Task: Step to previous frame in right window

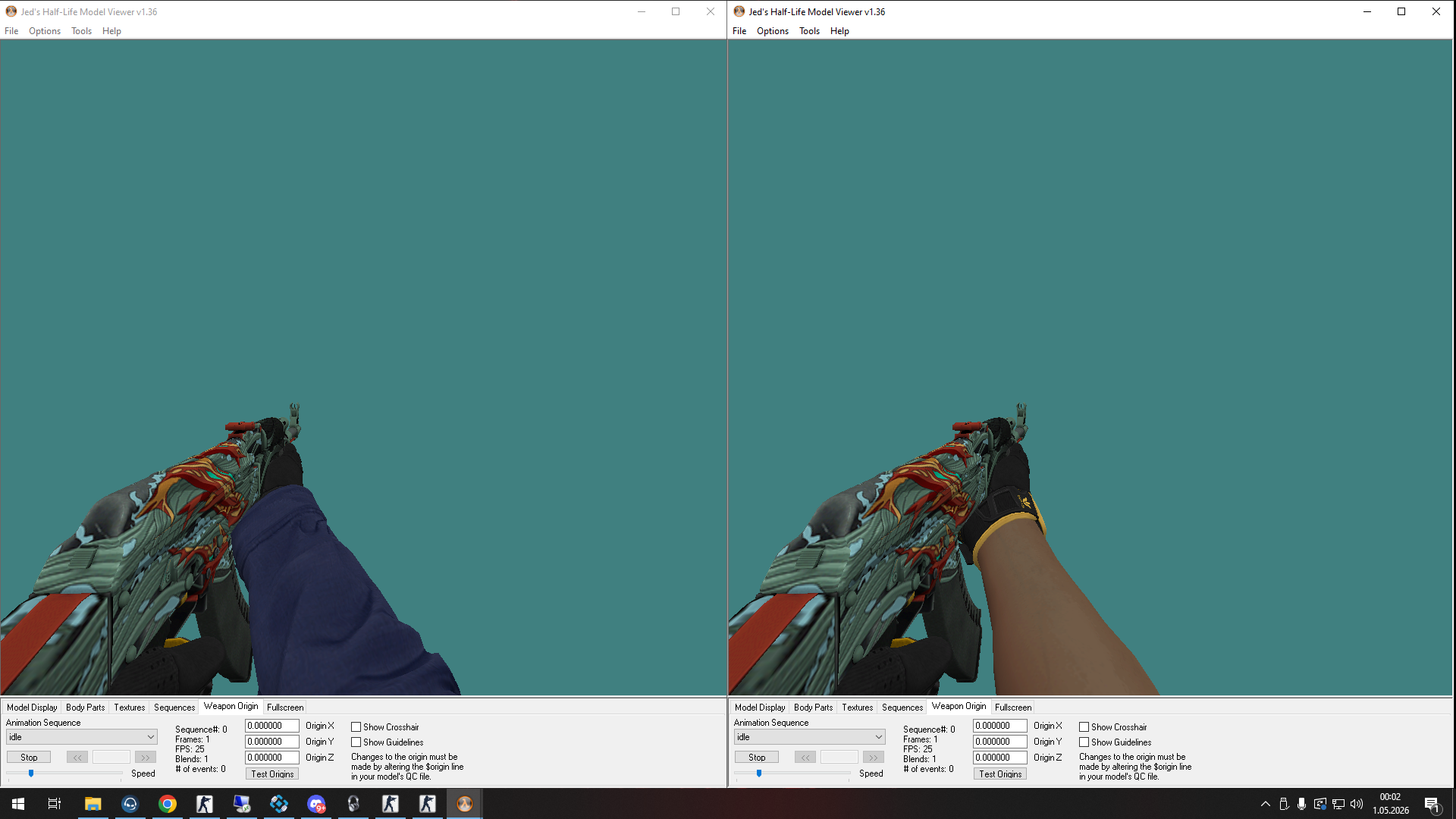Action: point(805,758)
